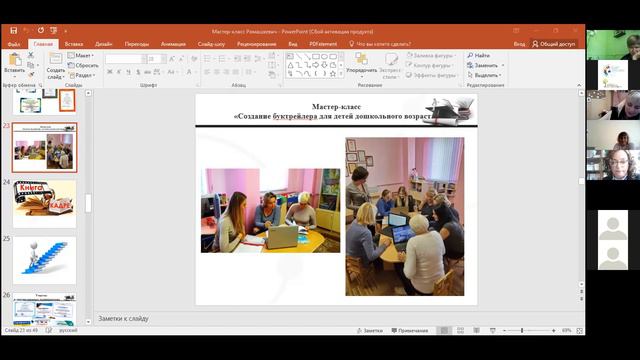Toggle Заметки notes pane in status bar
The image size is (640, 360).
coord(370,331)
